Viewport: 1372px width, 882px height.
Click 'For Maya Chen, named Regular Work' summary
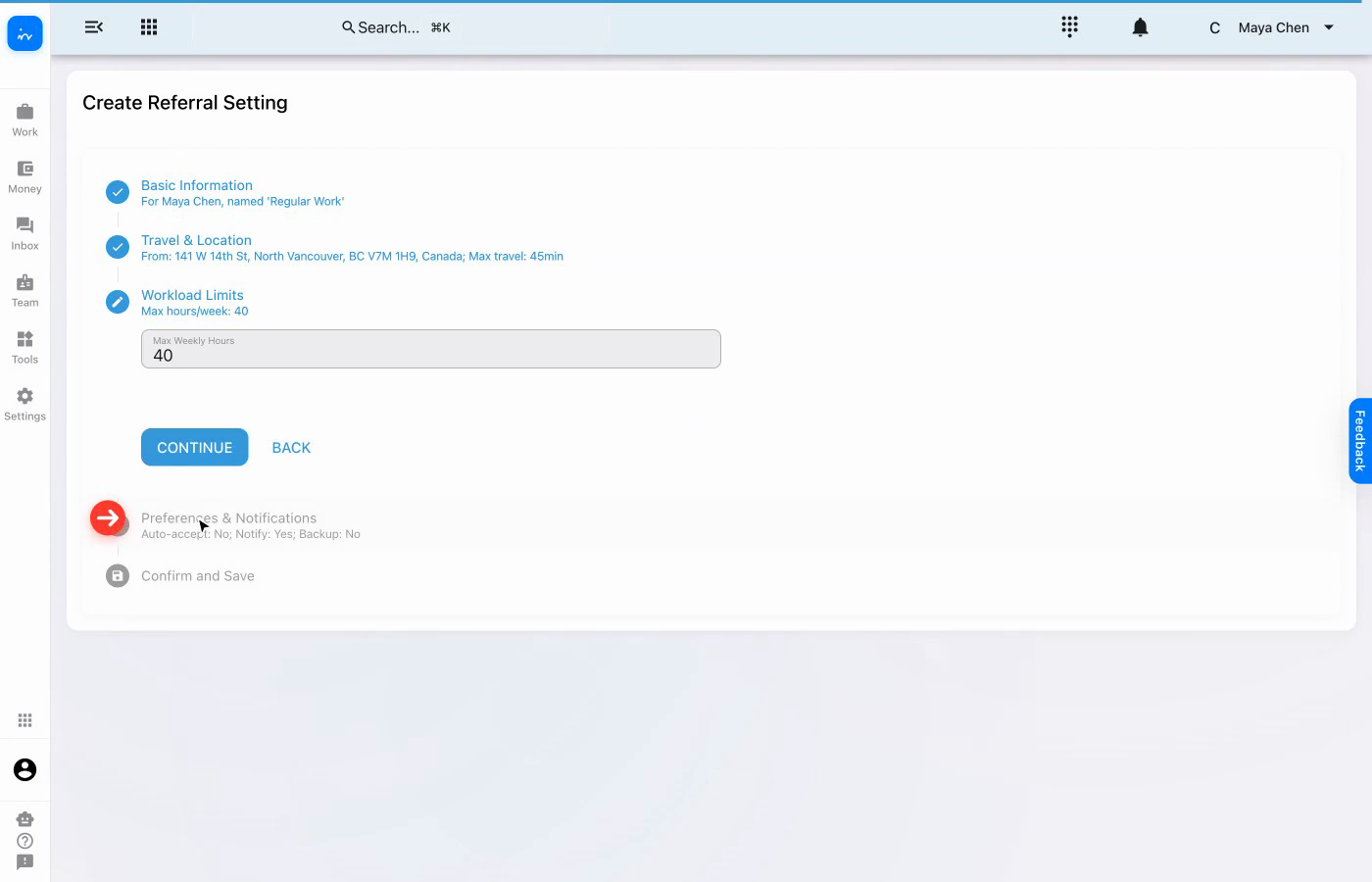click(243, 202)
